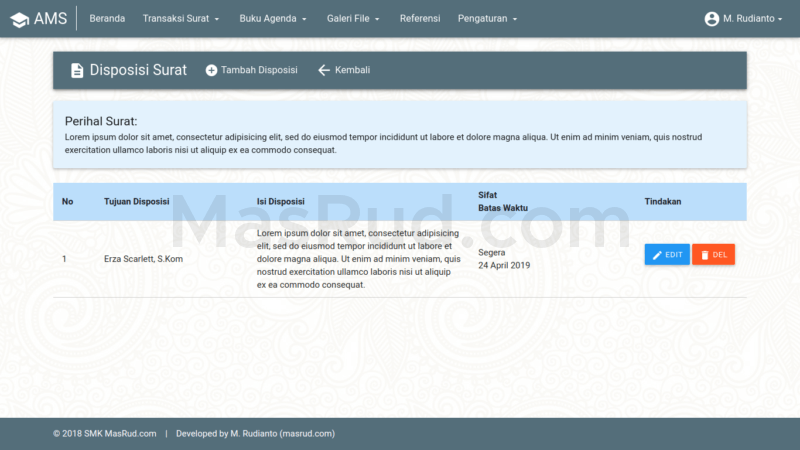800x450 pixels.
Task: Go to the Beranda menu item
Action: coord(107,19)
